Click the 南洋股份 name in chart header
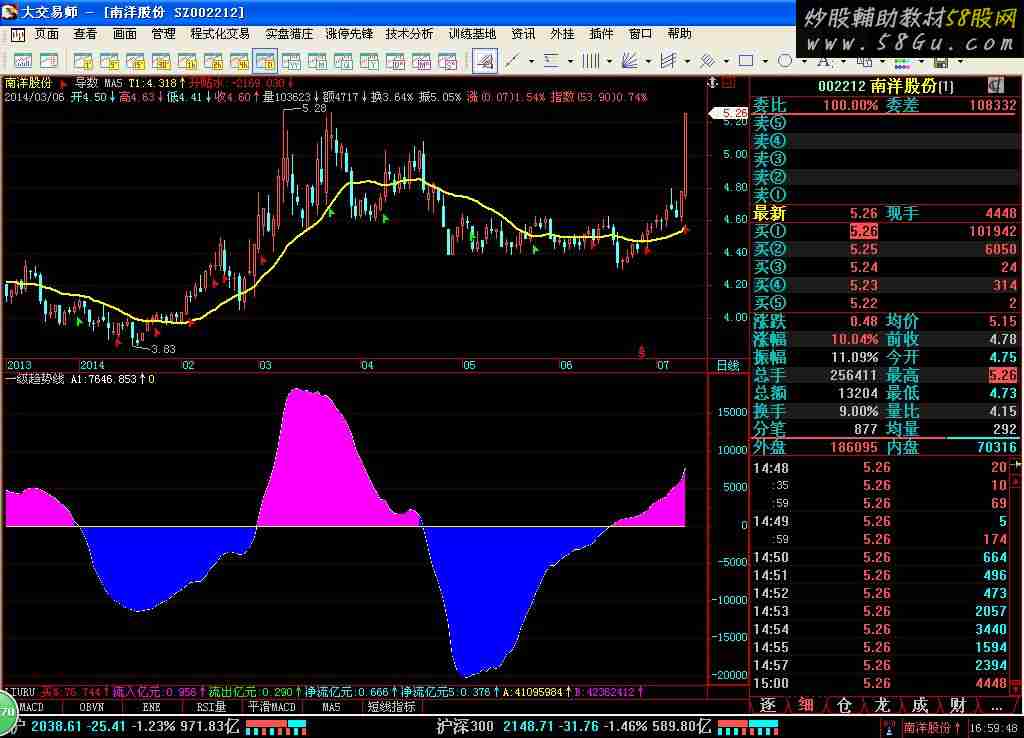Screen dimensions: 1024x738 tap(28, 84)
